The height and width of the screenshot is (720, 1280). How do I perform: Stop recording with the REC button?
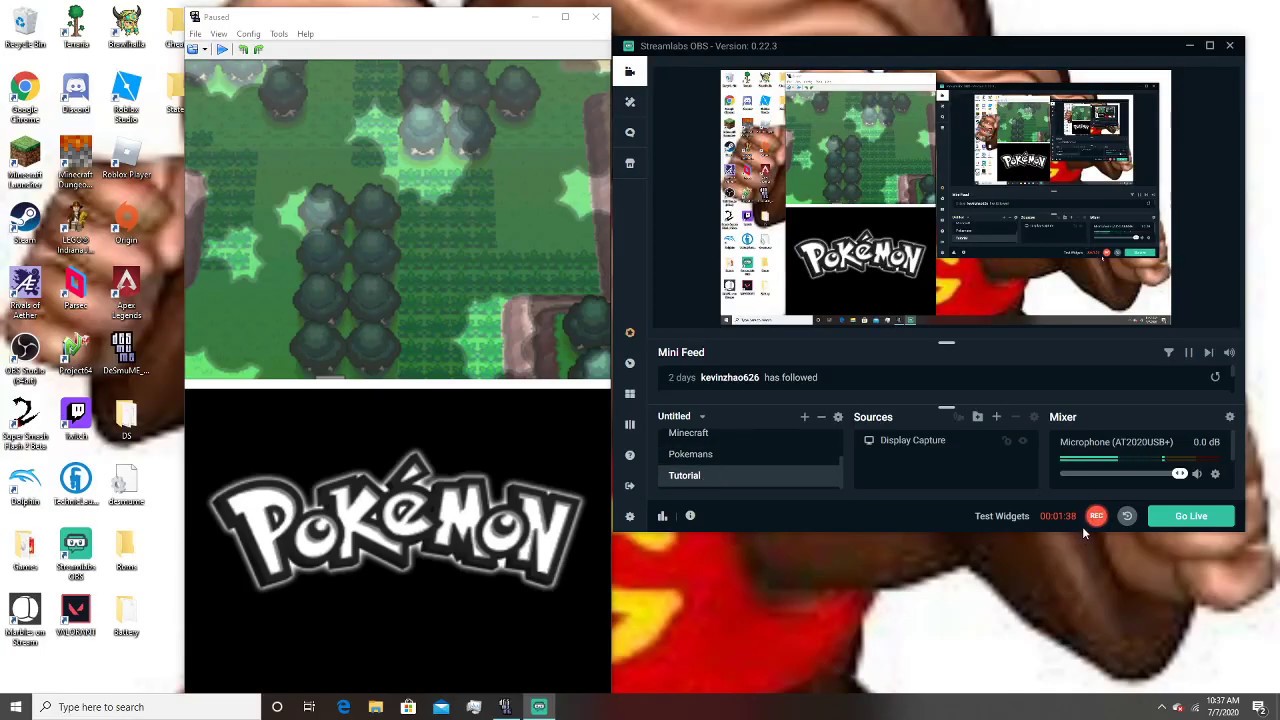point(1096,516)
